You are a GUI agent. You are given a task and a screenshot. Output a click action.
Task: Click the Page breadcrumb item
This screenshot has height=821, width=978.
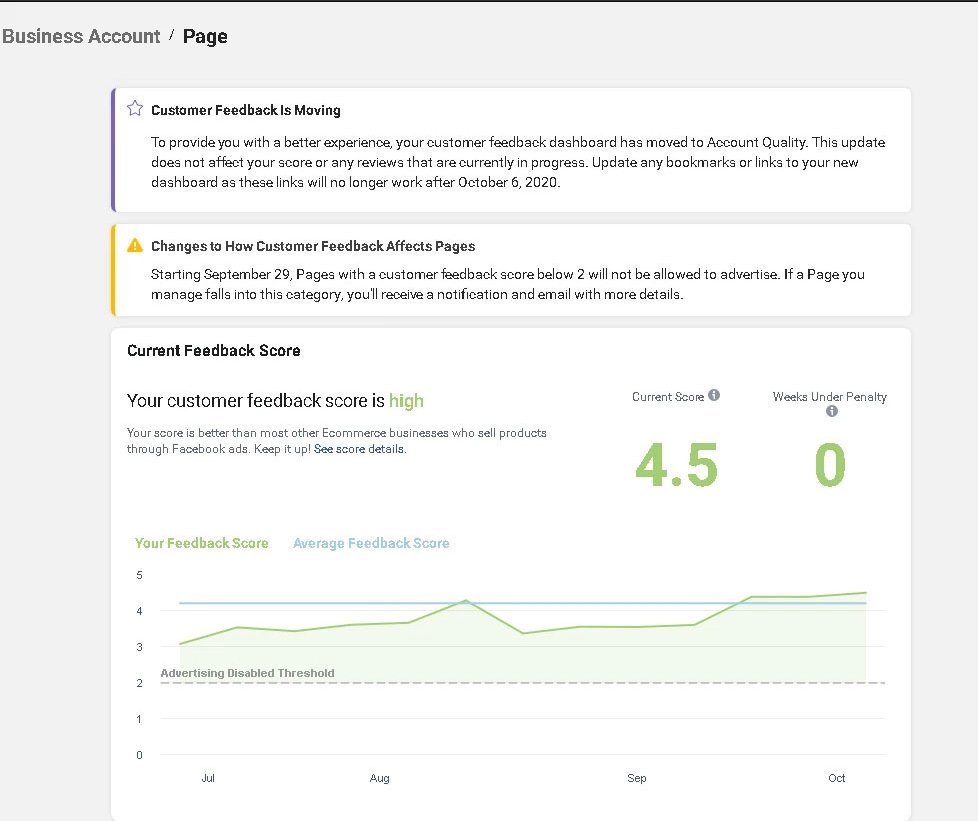pyautogui.click(x=205, y=37)
